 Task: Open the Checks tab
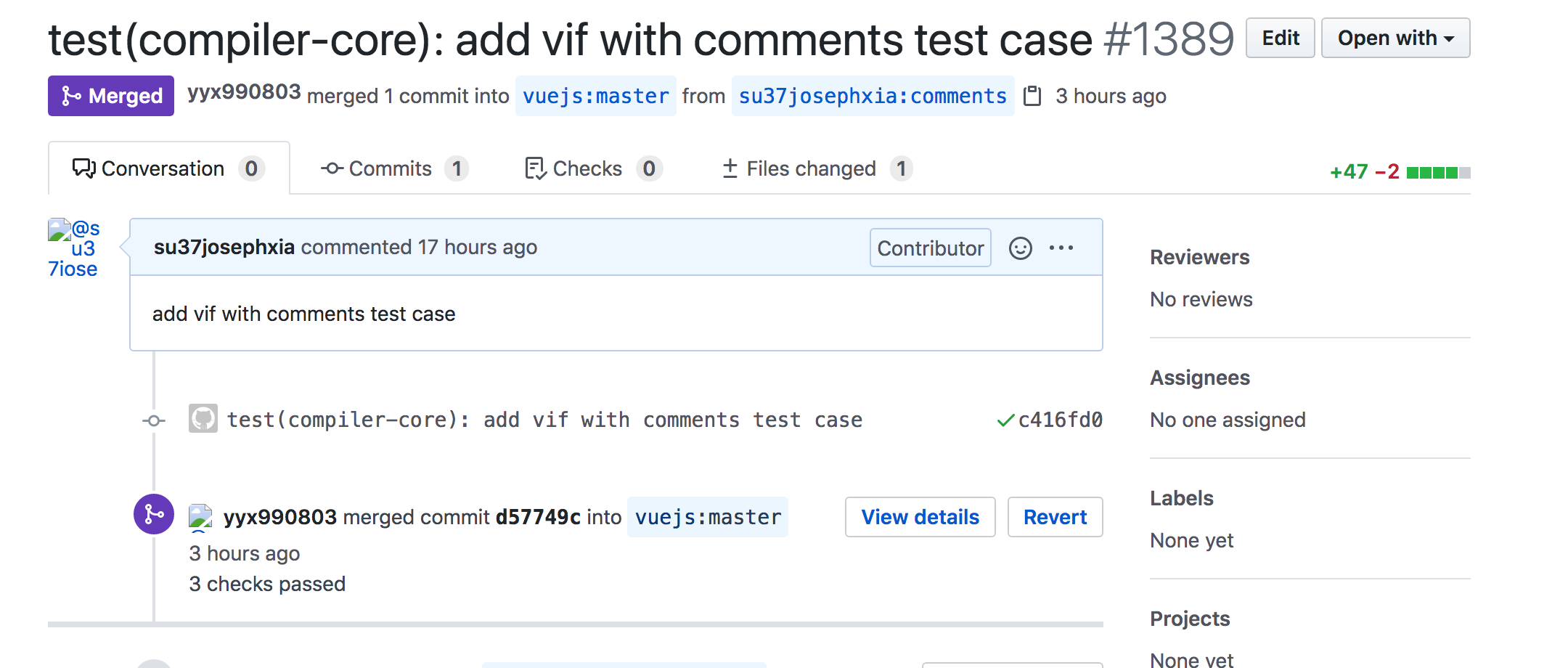click(593, 168)
